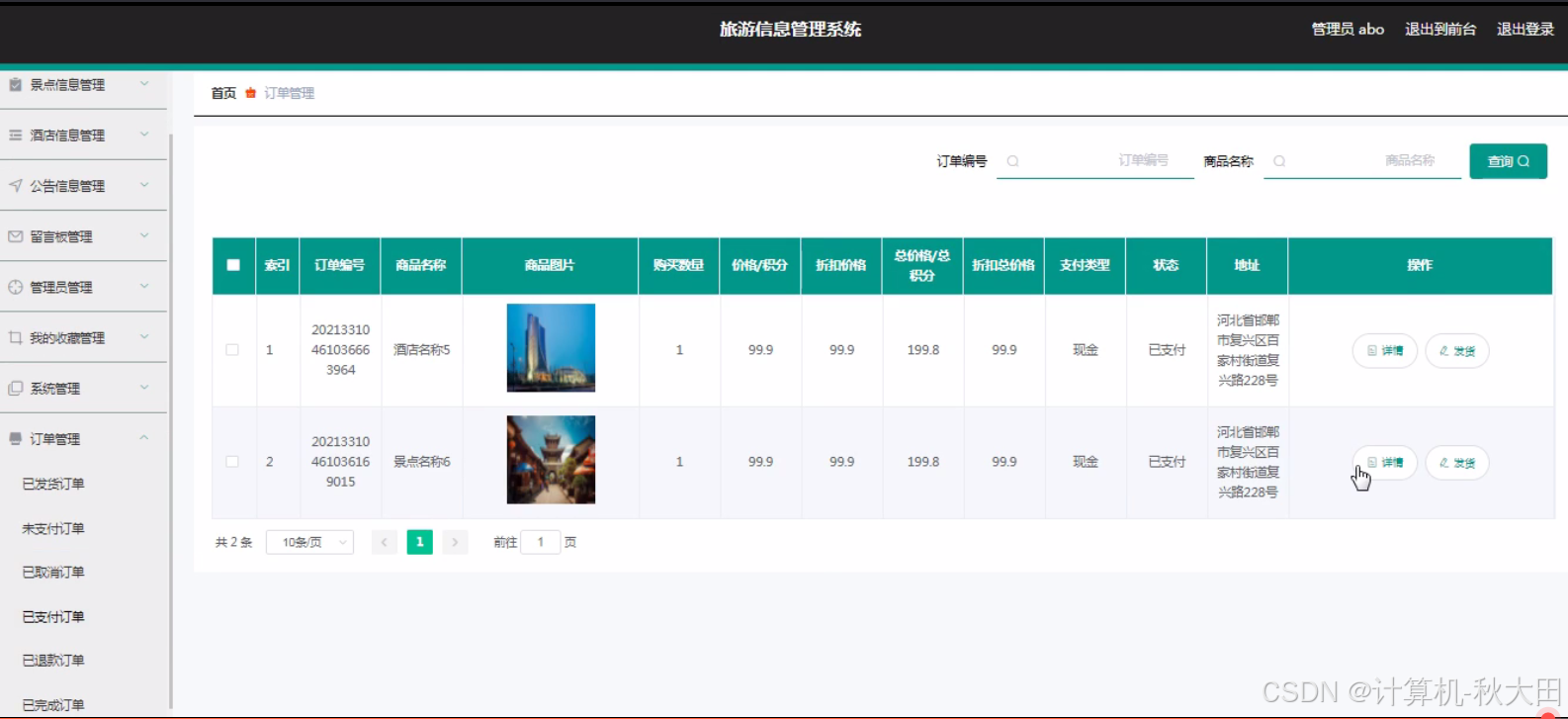Click the 商品名称 column header
Image resolution: width=1568 pixels, height=719 pixels.
point(421,265)
